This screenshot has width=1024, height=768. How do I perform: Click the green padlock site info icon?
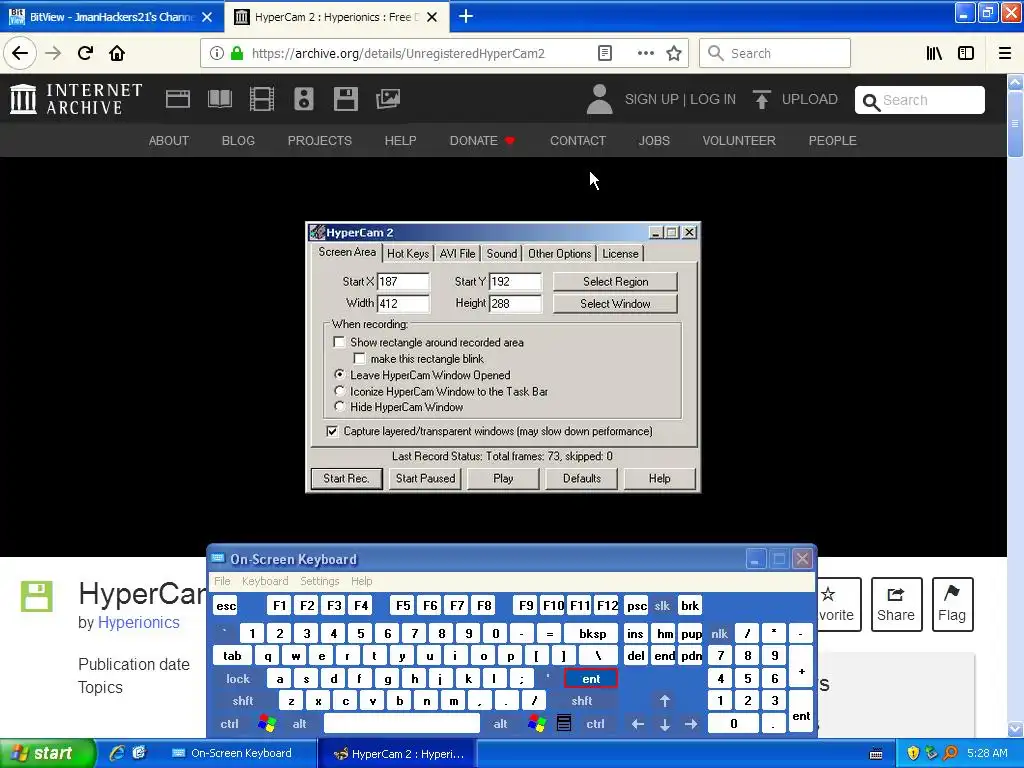coord(237,53)
